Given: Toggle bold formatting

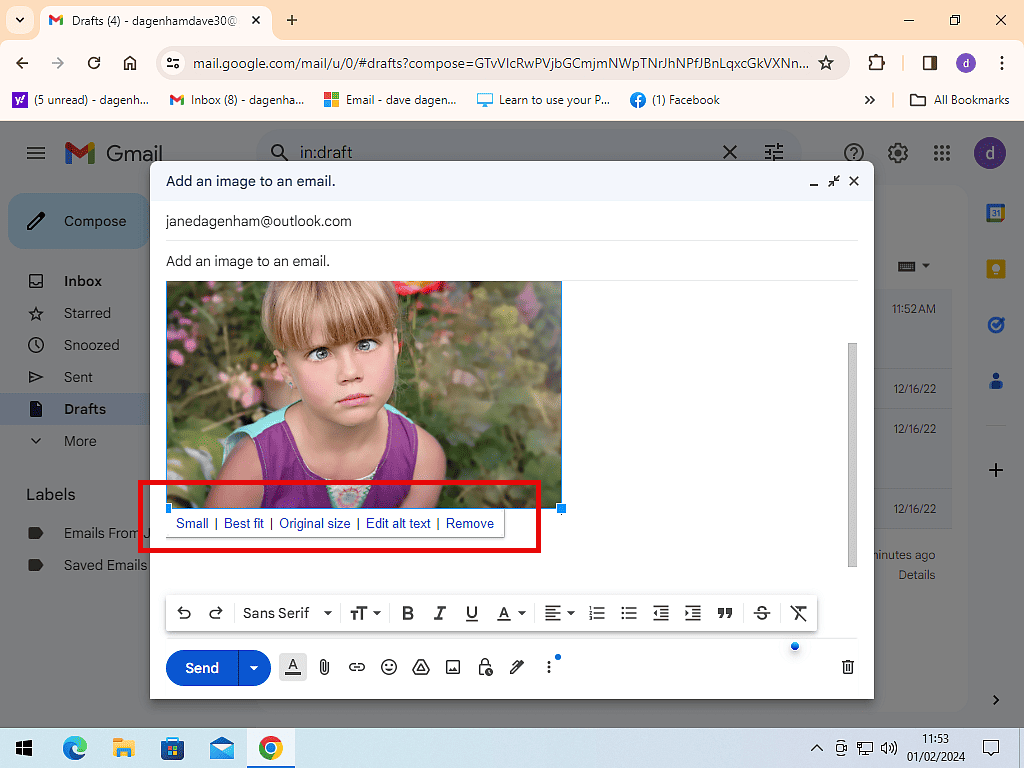Looking at the screenshot, I should [408, 613].
